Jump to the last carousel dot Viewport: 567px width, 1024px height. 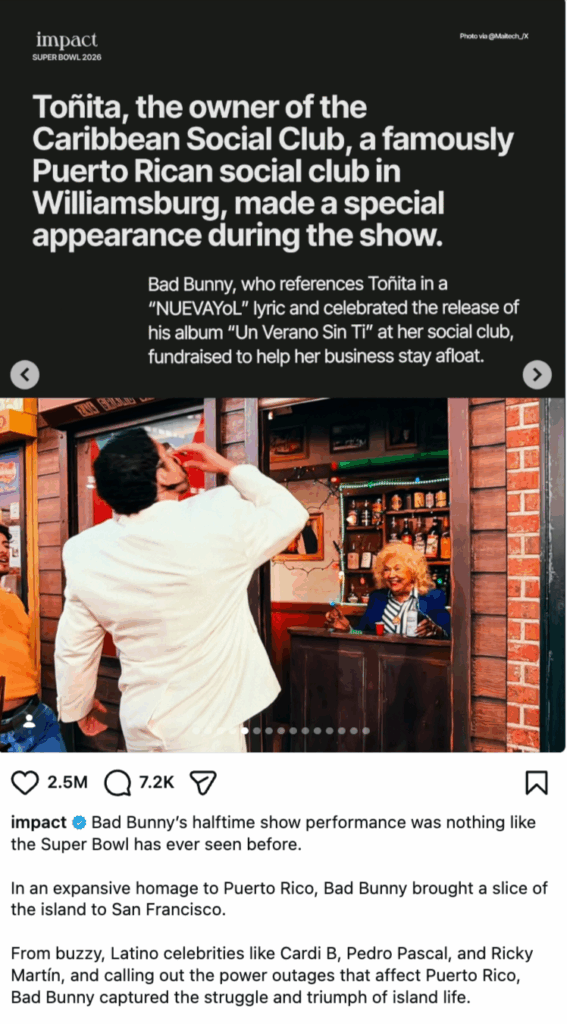pos(365,731)
